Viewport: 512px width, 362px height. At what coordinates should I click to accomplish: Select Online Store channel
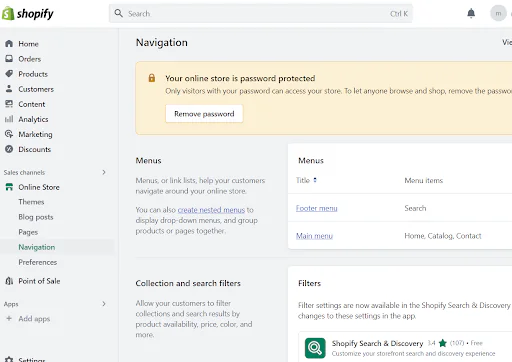click(39, 187)
